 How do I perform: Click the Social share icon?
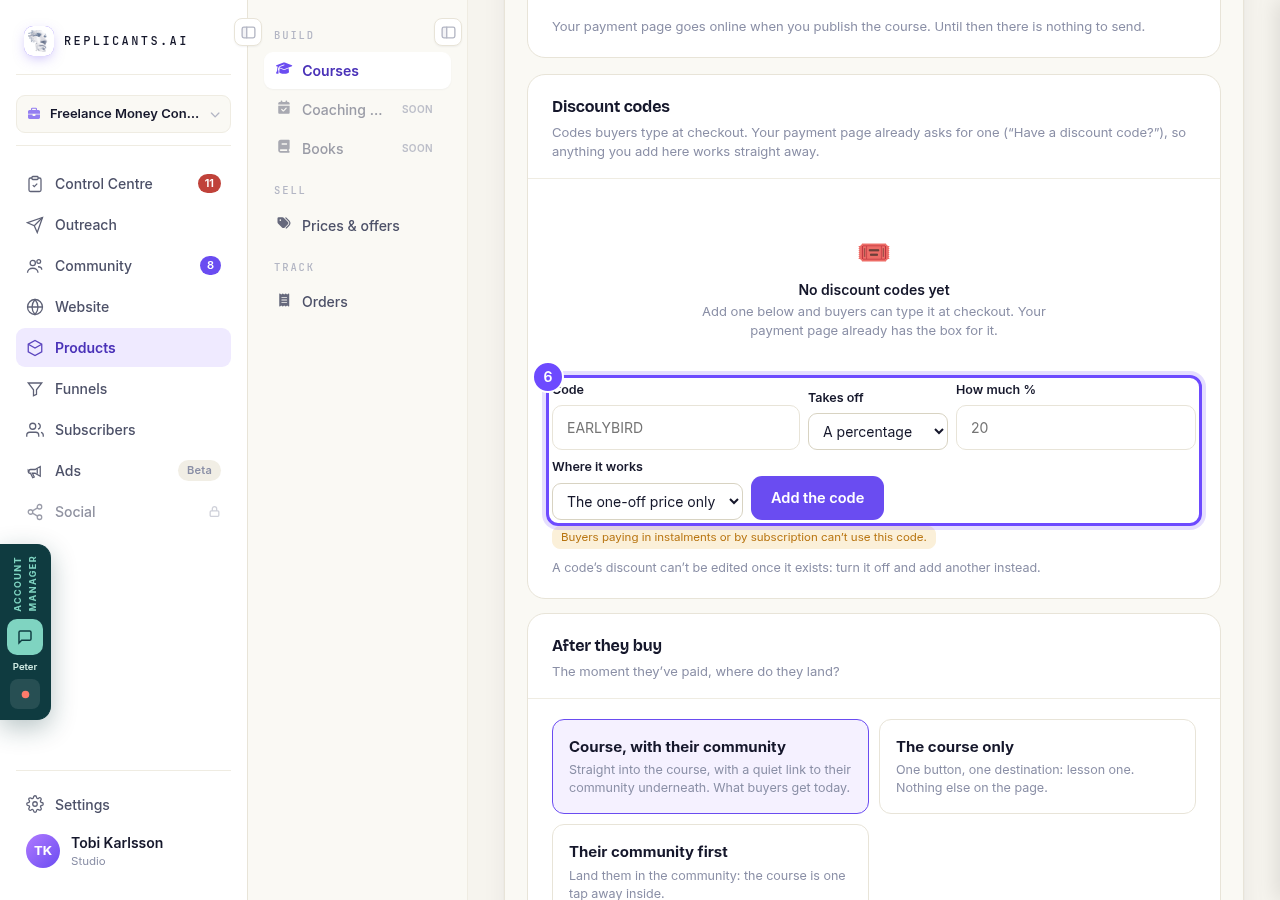coord(35,512)
